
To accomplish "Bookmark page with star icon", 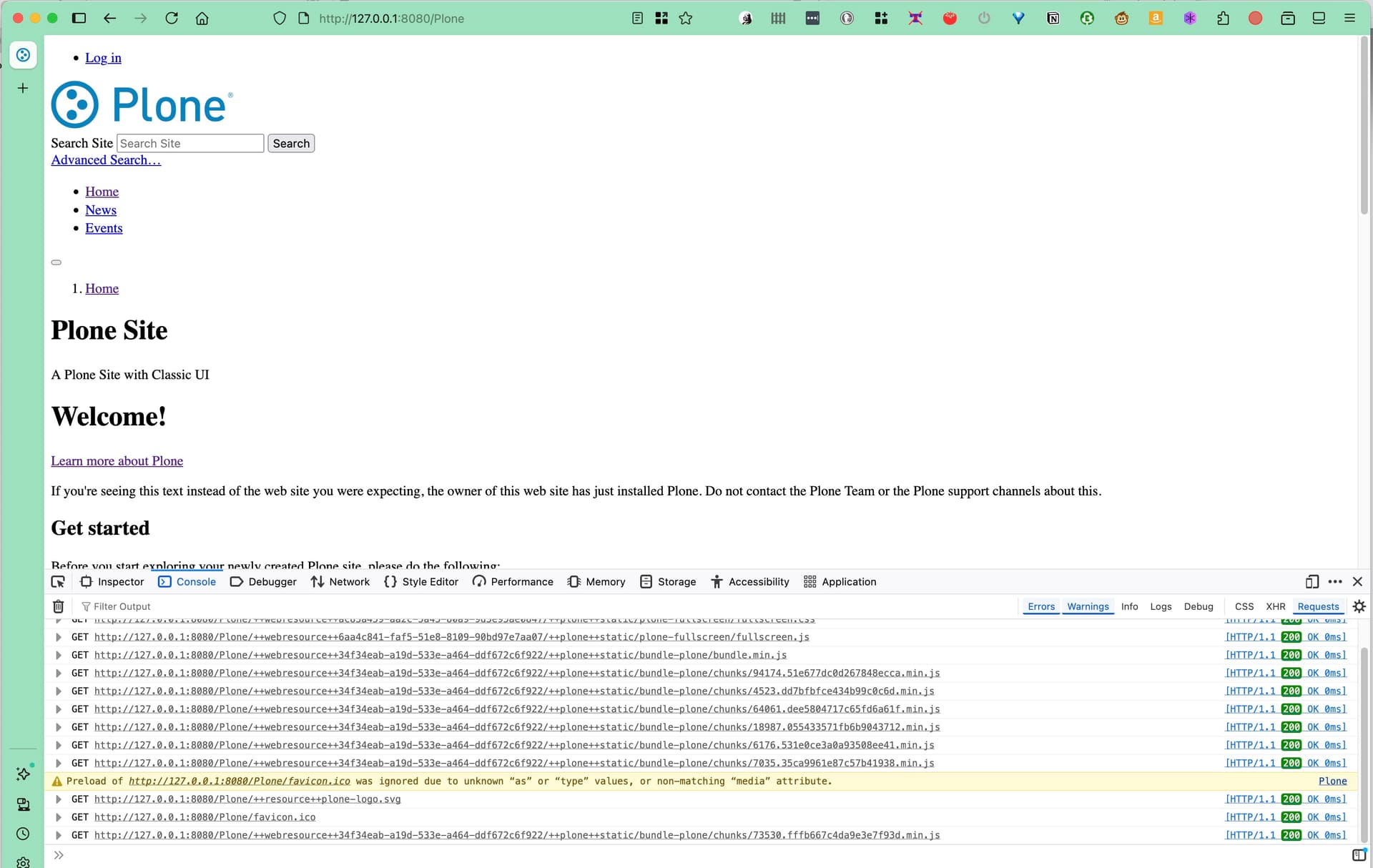I will [x=686, y=19].
